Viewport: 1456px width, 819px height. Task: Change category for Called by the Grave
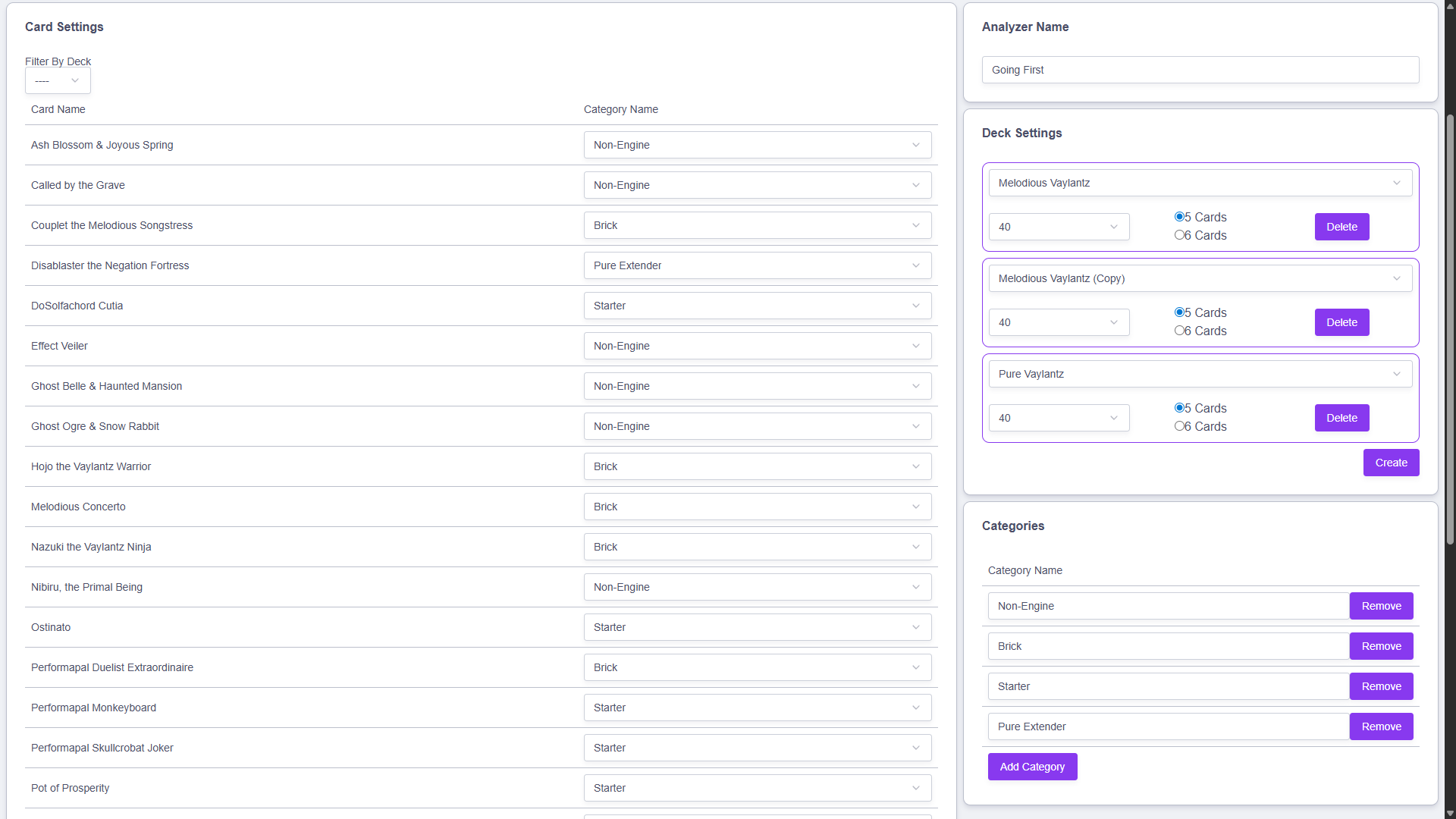(x=758, y=185)
